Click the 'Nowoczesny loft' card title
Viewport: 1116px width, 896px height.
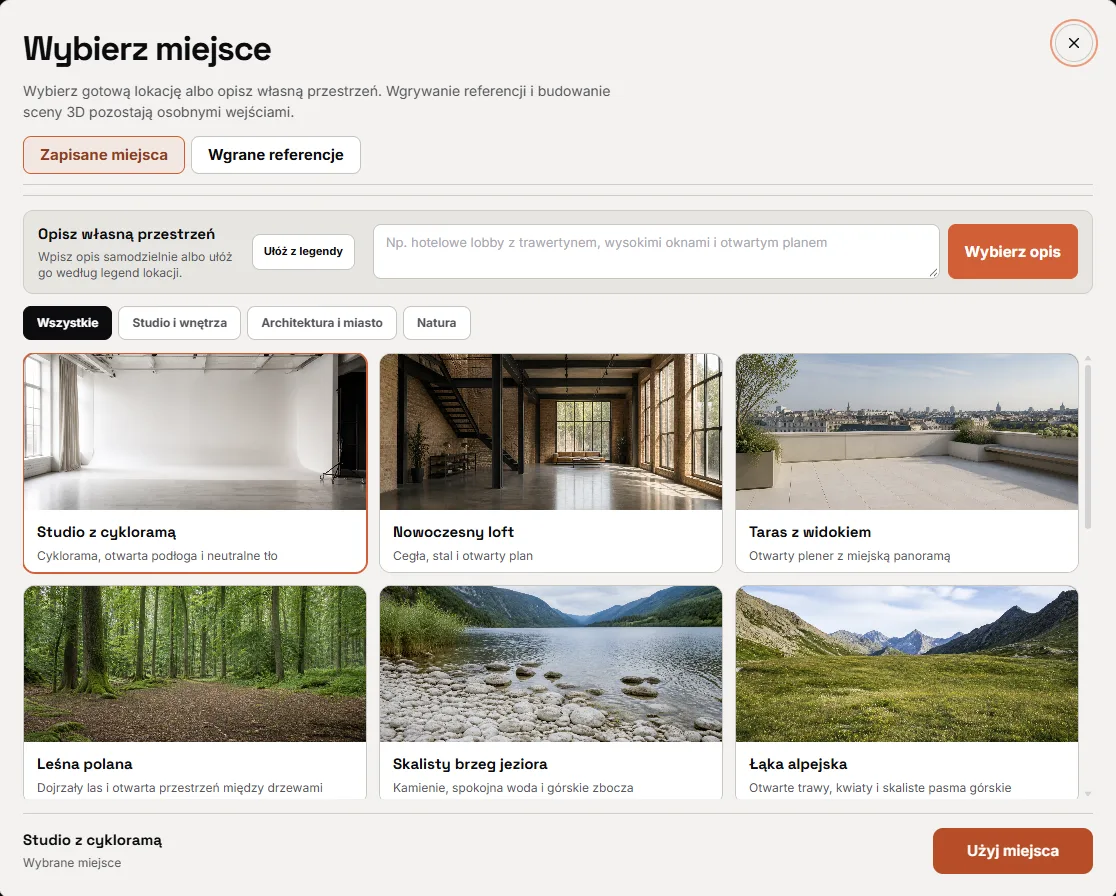point(453,532)
